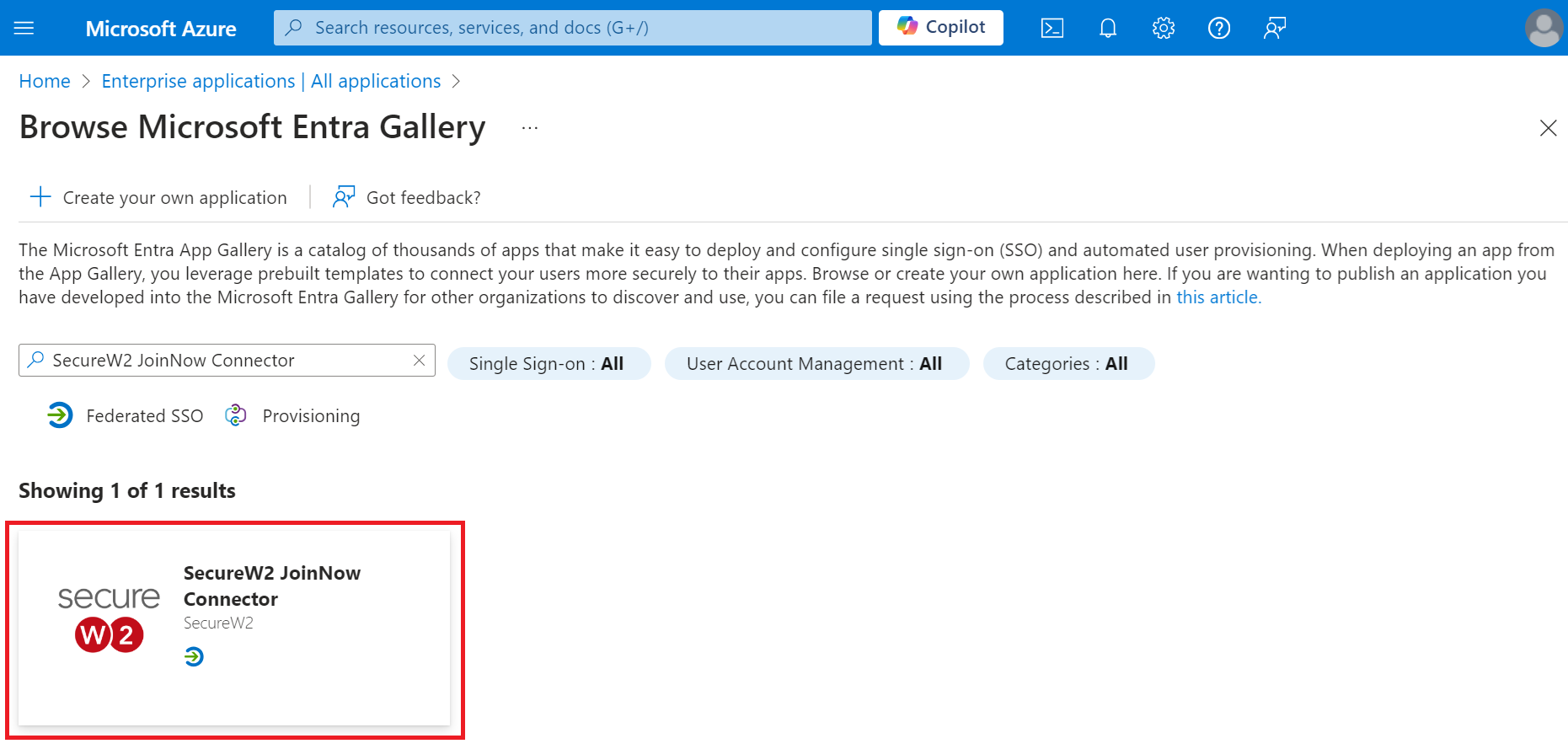Viewport: 1568px width, 749px height.
Task: Launch Cloud Shell from the top bar
Action: pos(1052,28)
